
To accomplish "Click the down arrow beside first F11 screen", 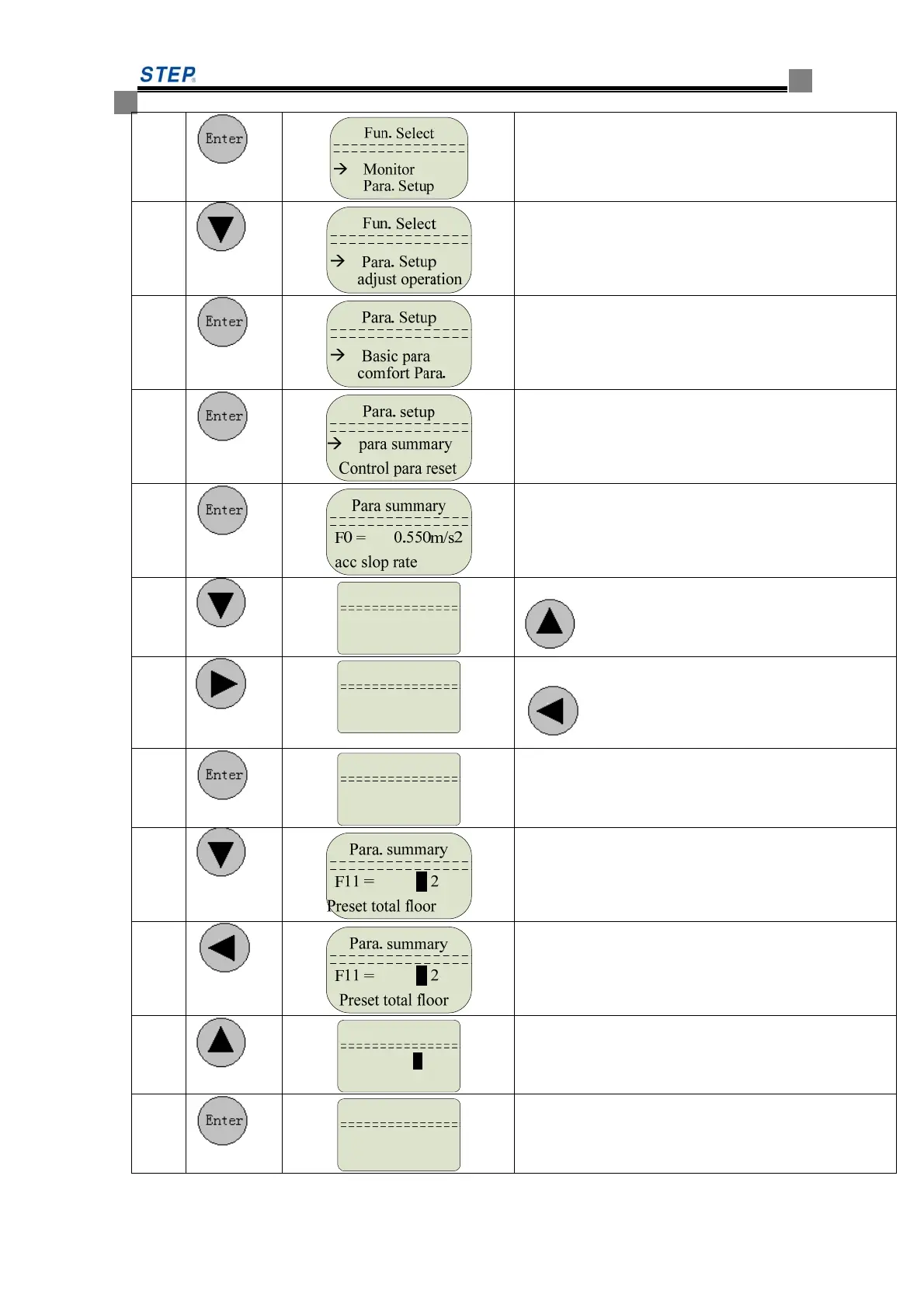I will click(221, 852).
